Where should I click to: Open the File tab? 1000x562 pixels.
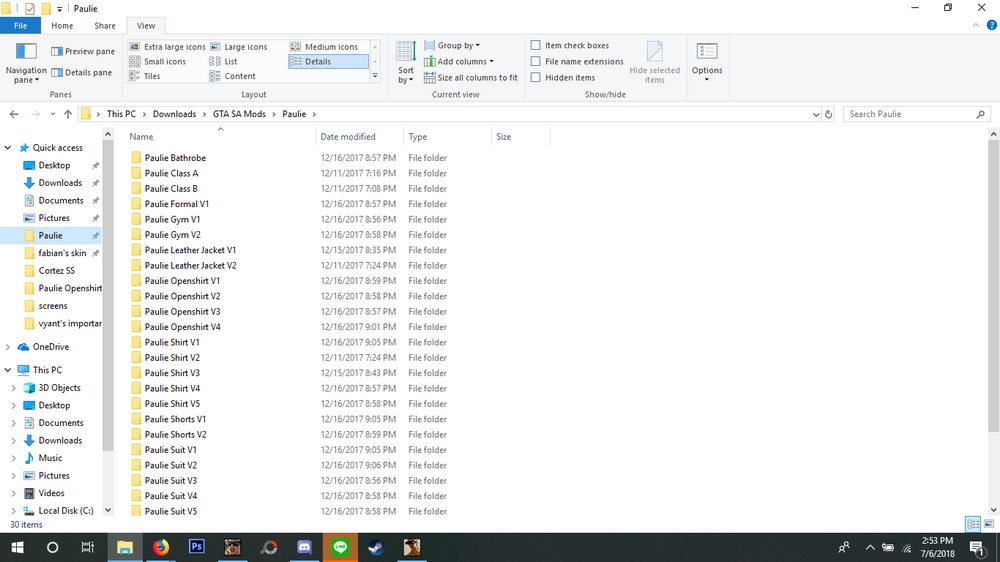click(x=20, y=26)
